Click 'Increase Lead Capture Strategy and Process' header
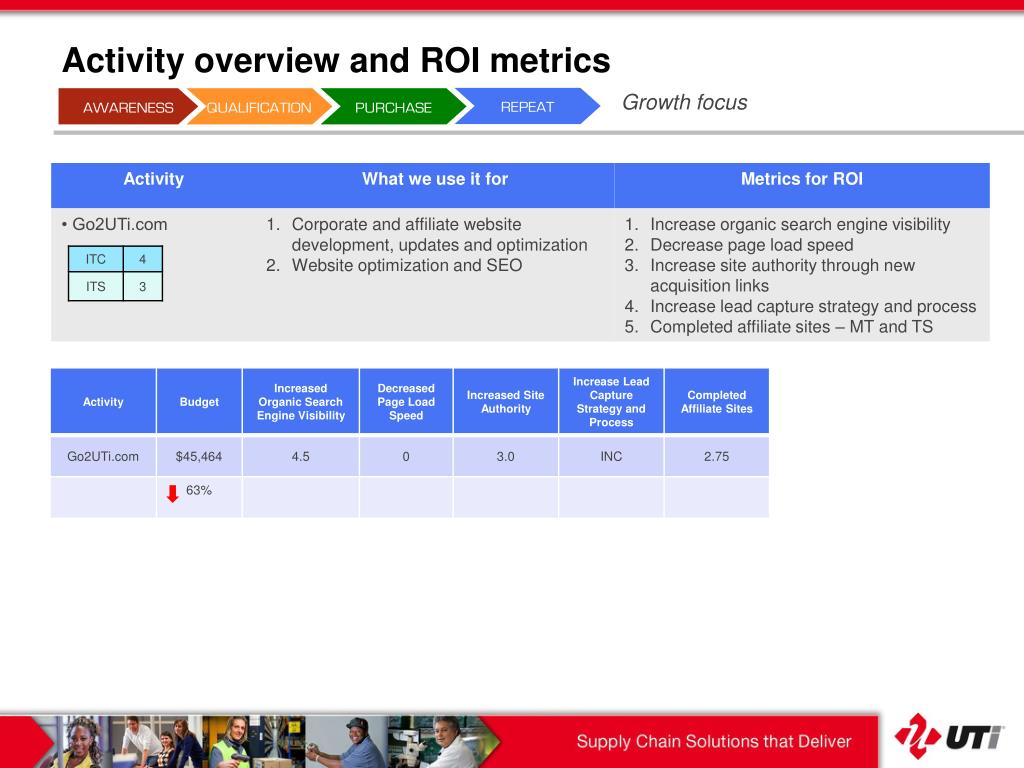 pyautogui.click(x=611, y=401)
